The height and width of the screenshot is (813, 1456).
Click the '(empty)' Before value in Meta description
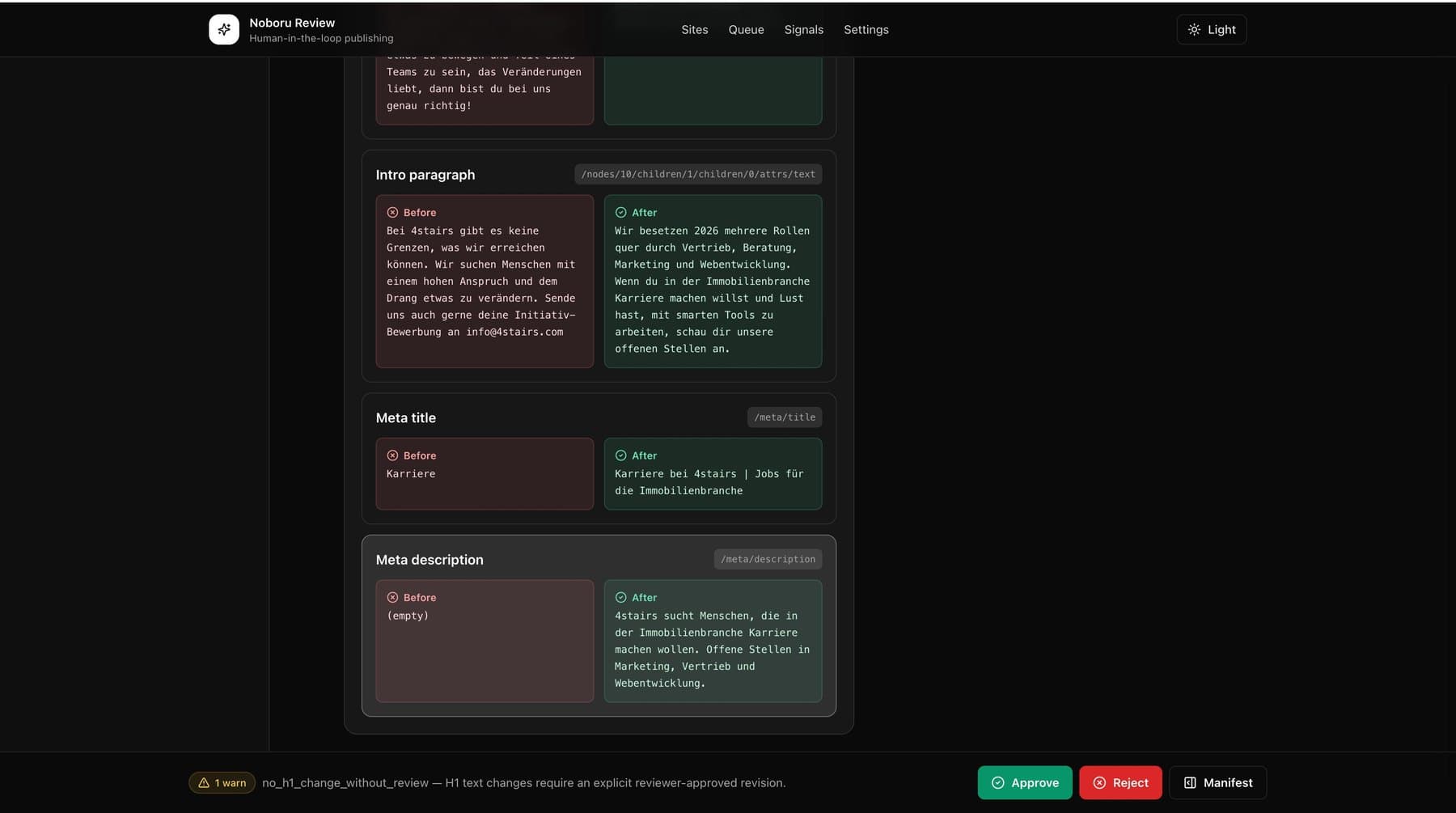(408, 616)
